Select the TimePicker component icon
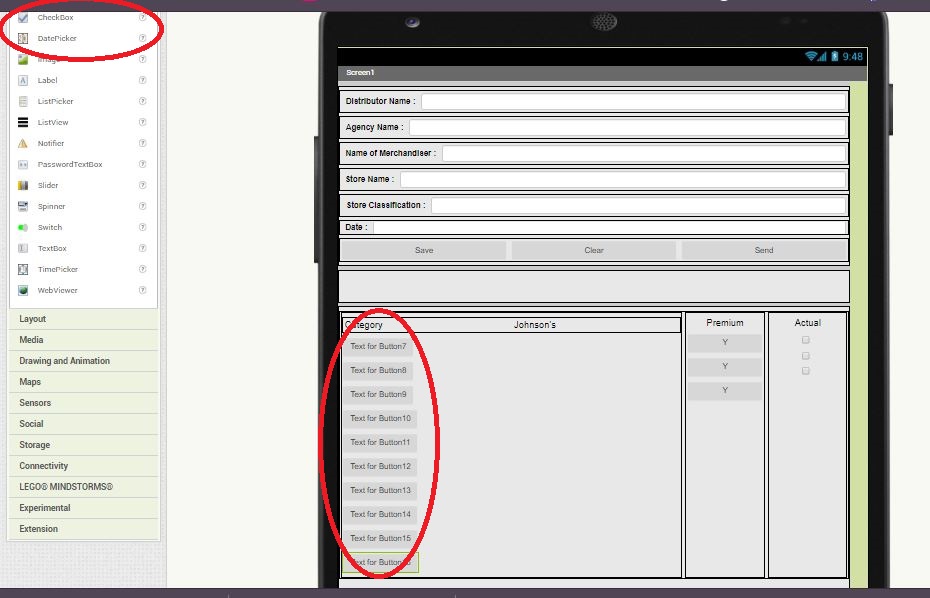The height and width of the screenshot is (598, 930). coord(23,269)
